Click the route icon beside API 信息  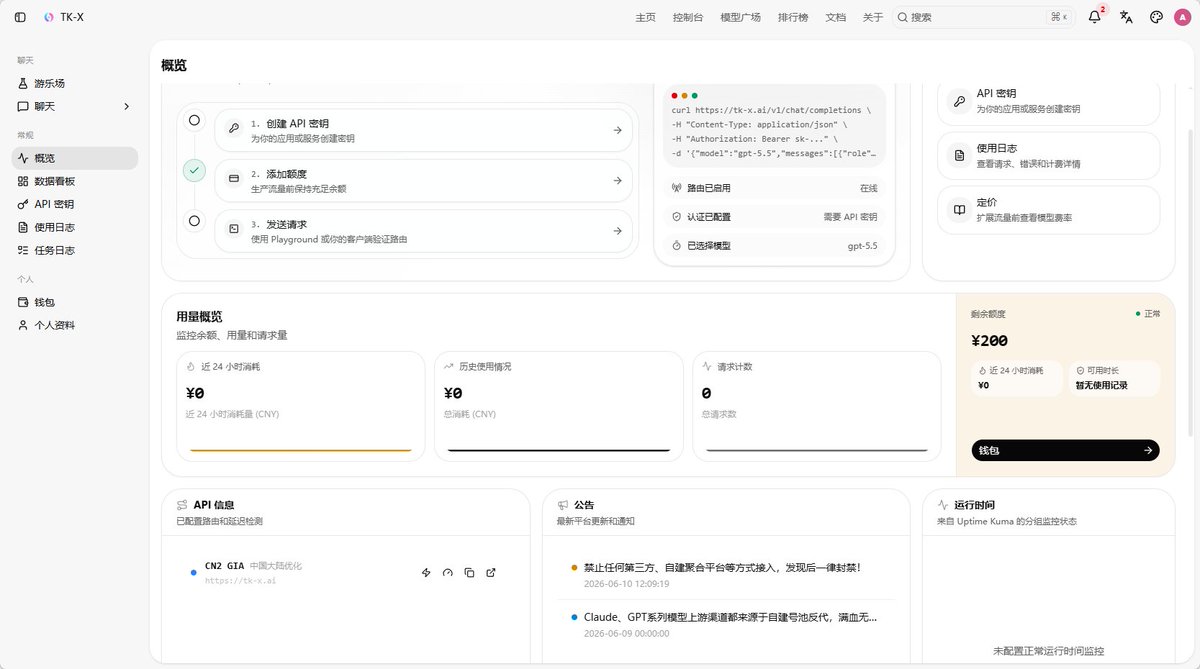click(182, 505)
